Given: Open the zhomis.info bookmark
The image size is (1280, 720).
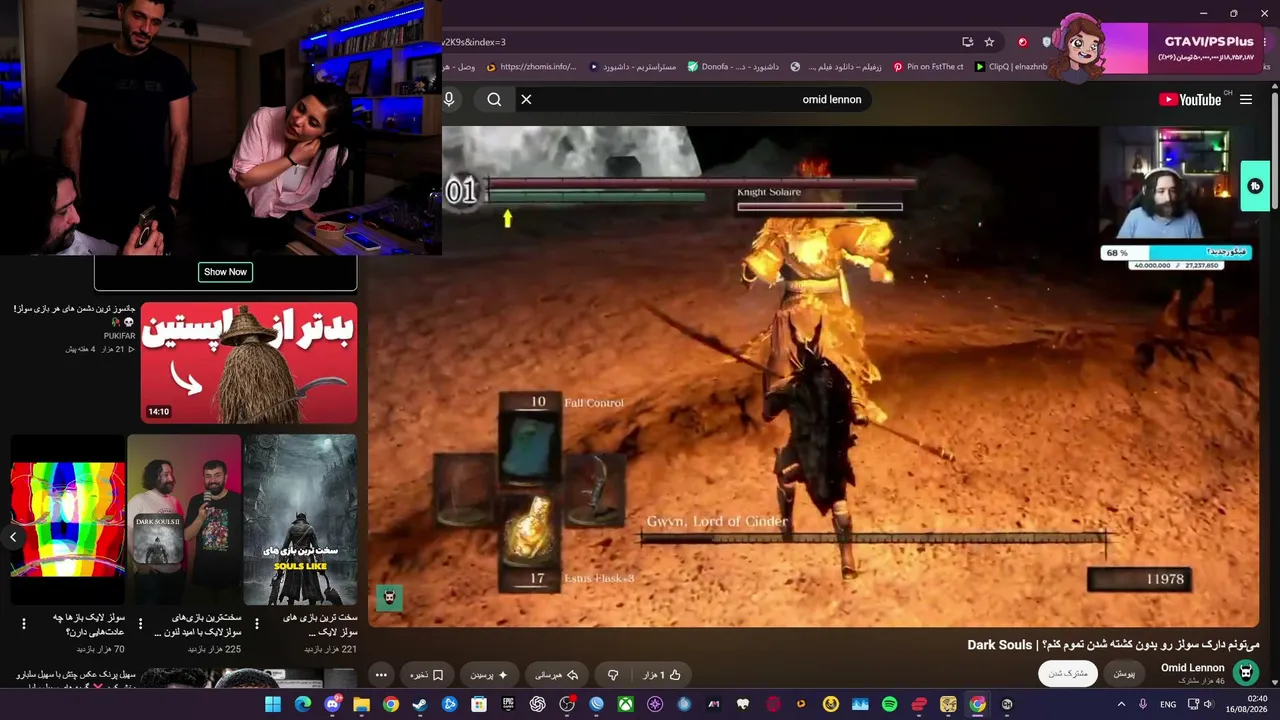Looking at the screenshot, I should click(531, 67).
